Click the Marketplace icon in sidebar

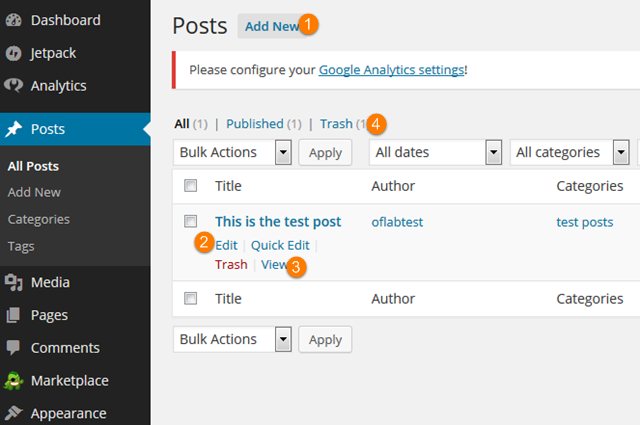pos(14,381)
